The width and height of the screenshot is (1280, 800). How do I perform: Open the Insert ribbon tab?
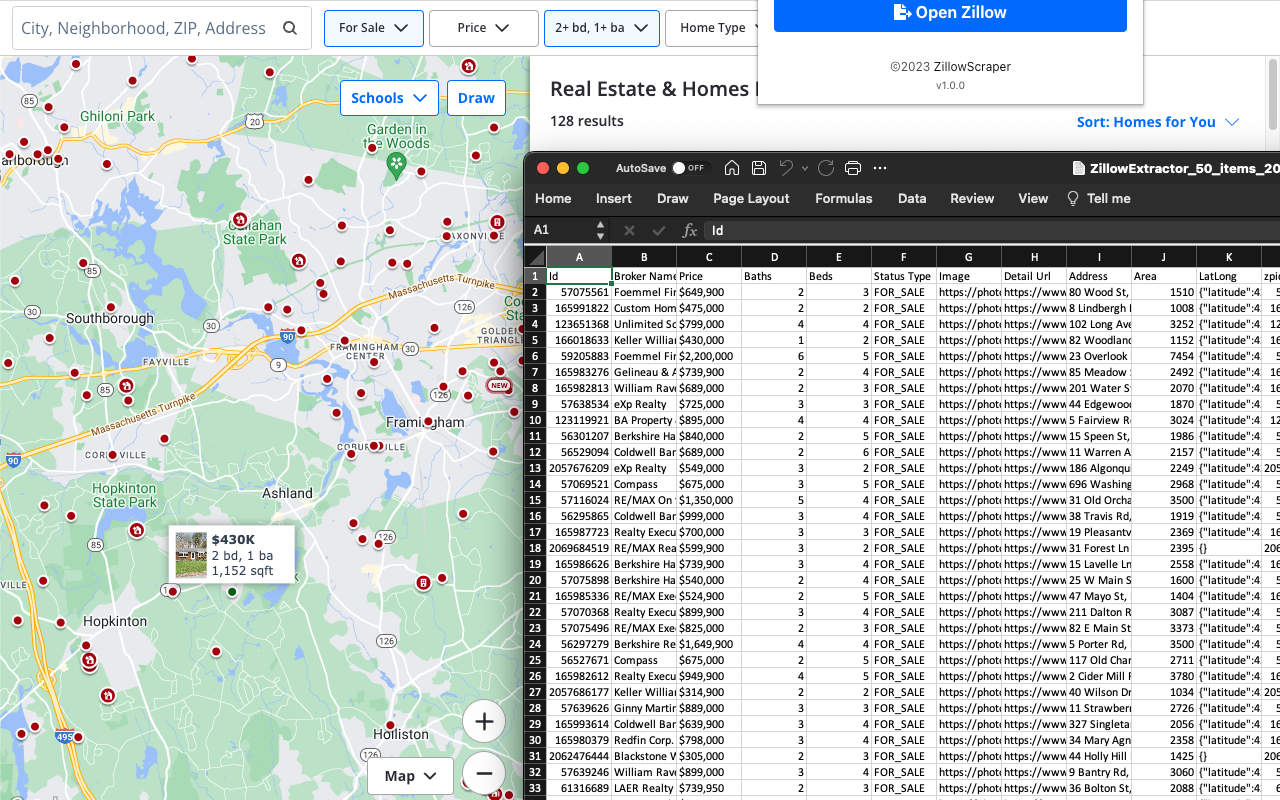click(614, 198)
